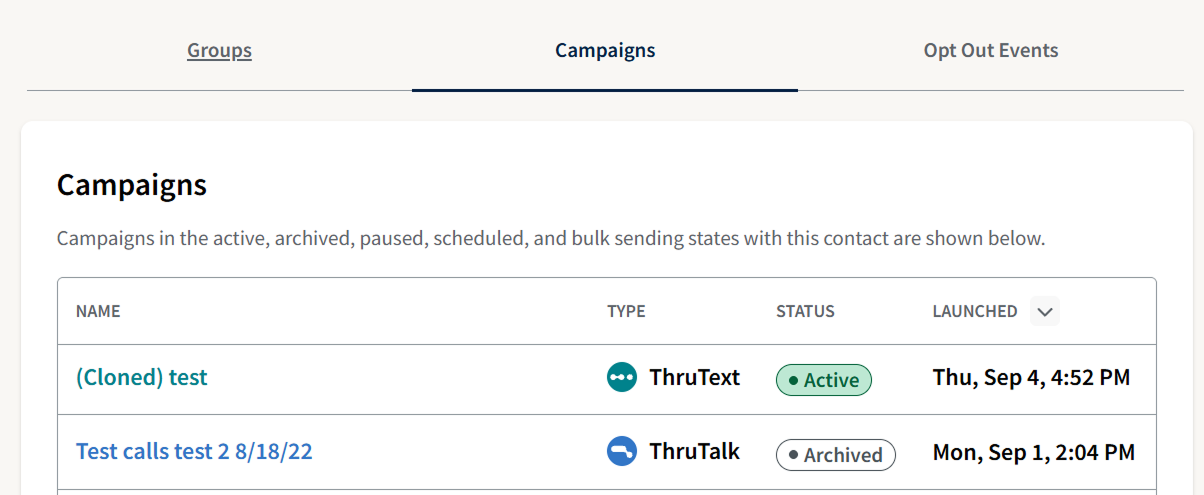Viewport: 1204px width, 495px height.
Task: Open Test calls test 2 8/18/22 link
Action: point(194,452)
